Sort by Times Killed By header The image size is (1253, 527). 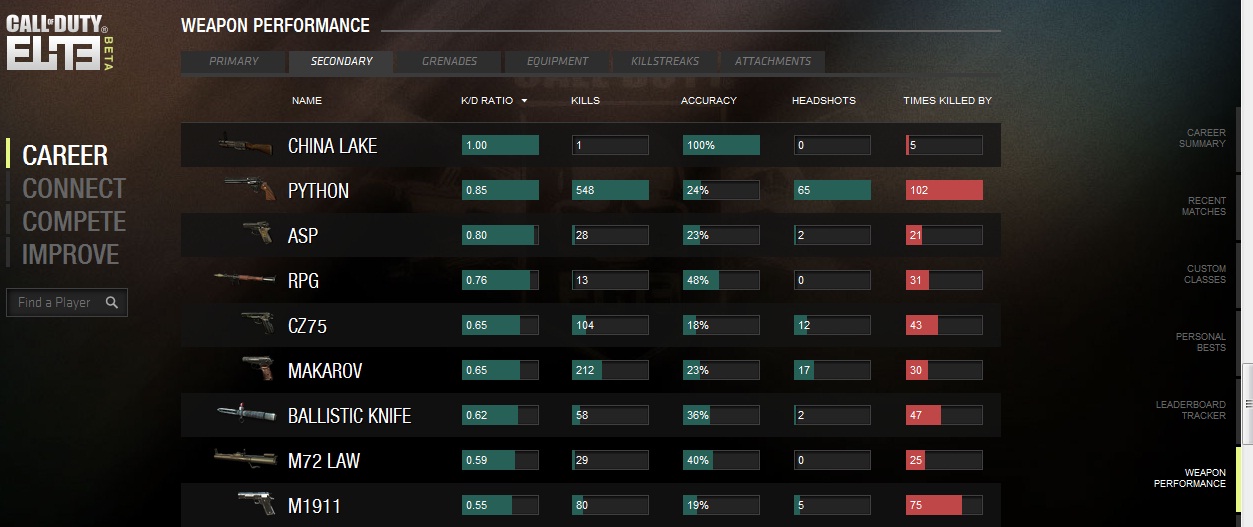pos(947,101)
